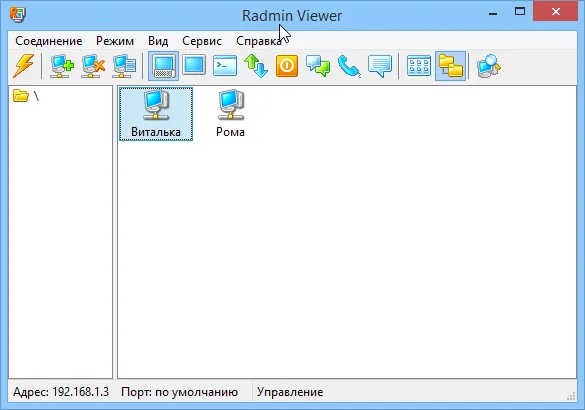Image resolution: width=585 pixels, height=410 pixels.
Task: Select Send Message bubble icon
Action: tap(380, 66)
